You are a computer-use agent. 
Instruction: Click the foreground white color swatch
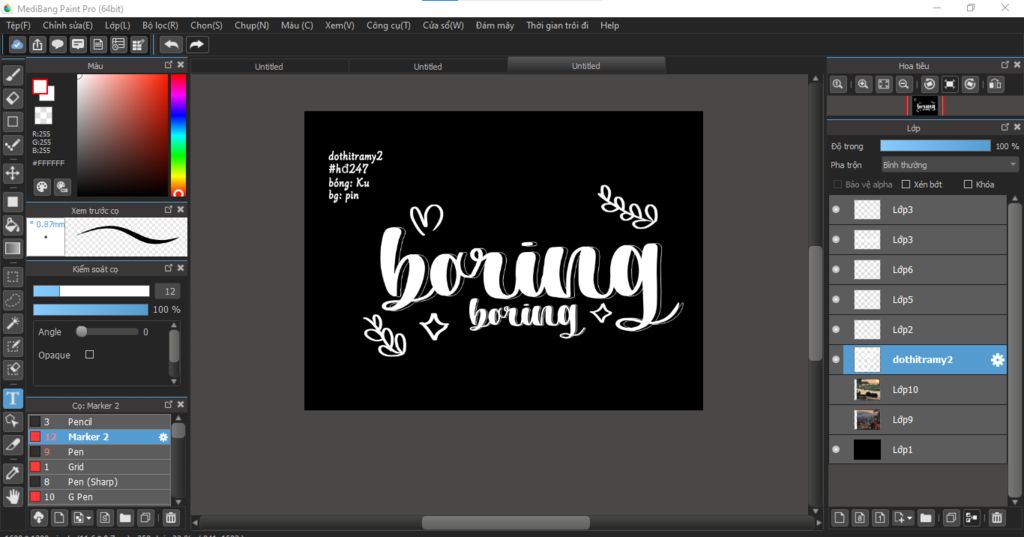[40, 87]
